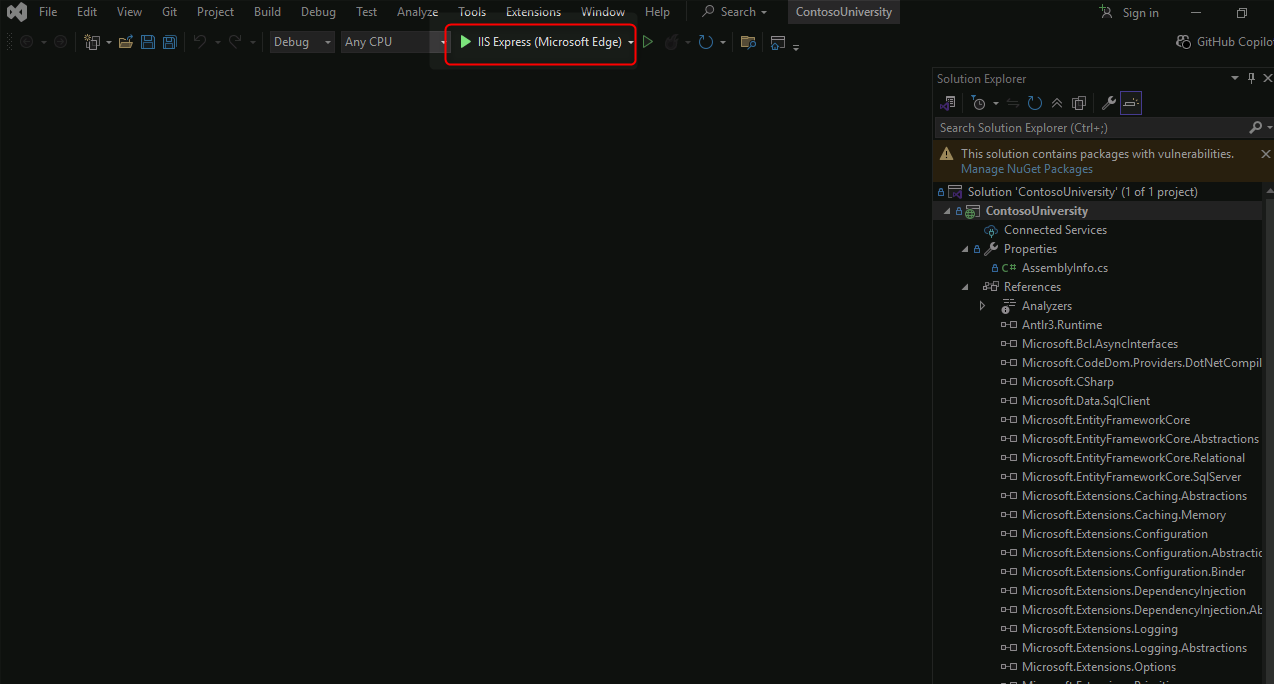This screenshot has width=1274, height=684.
Task: Click the New Project toolbar icon
Action: [x=92, y=42]
